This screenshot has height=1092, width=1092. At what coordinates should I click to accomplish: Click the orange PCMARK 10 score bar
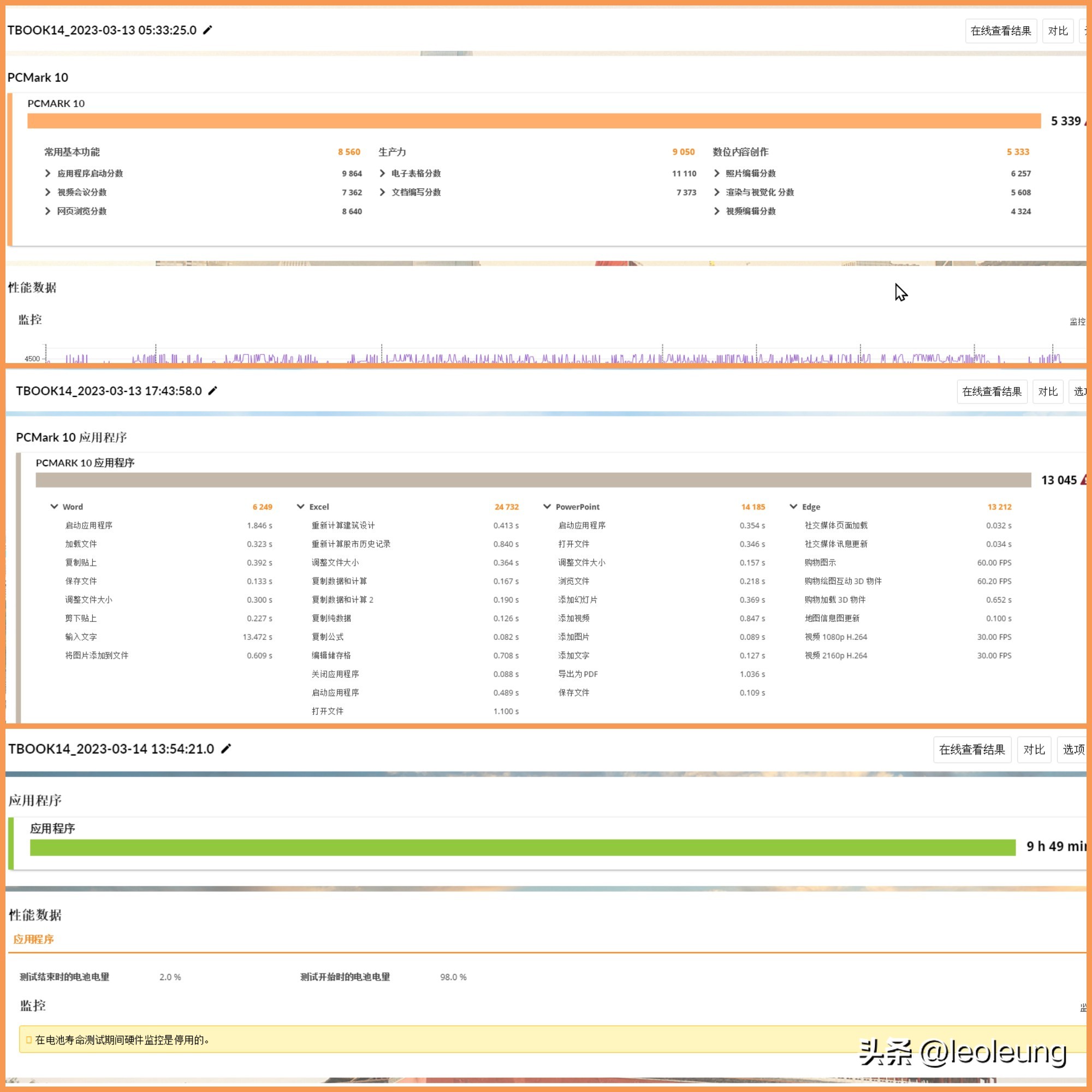[533, 121]
